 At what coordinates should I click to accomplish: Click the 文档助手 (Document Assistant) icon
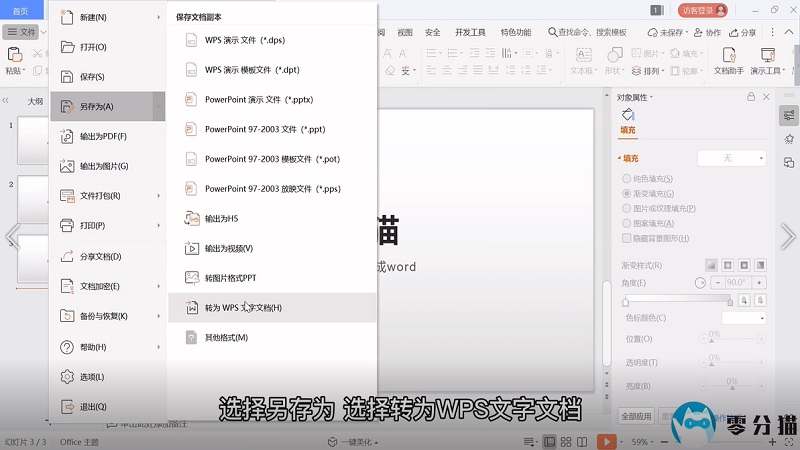[x=728, y=56]
